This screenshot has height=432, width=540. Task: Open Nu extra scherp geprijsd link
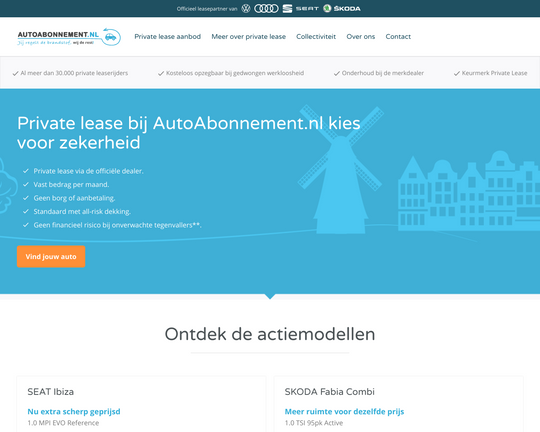(x=74, y=411)
